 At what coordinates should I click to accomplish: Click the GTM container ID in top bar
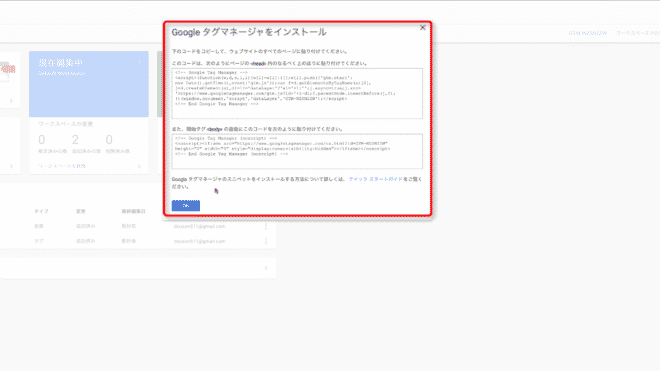pyautogui.click(x=588, y=33)
